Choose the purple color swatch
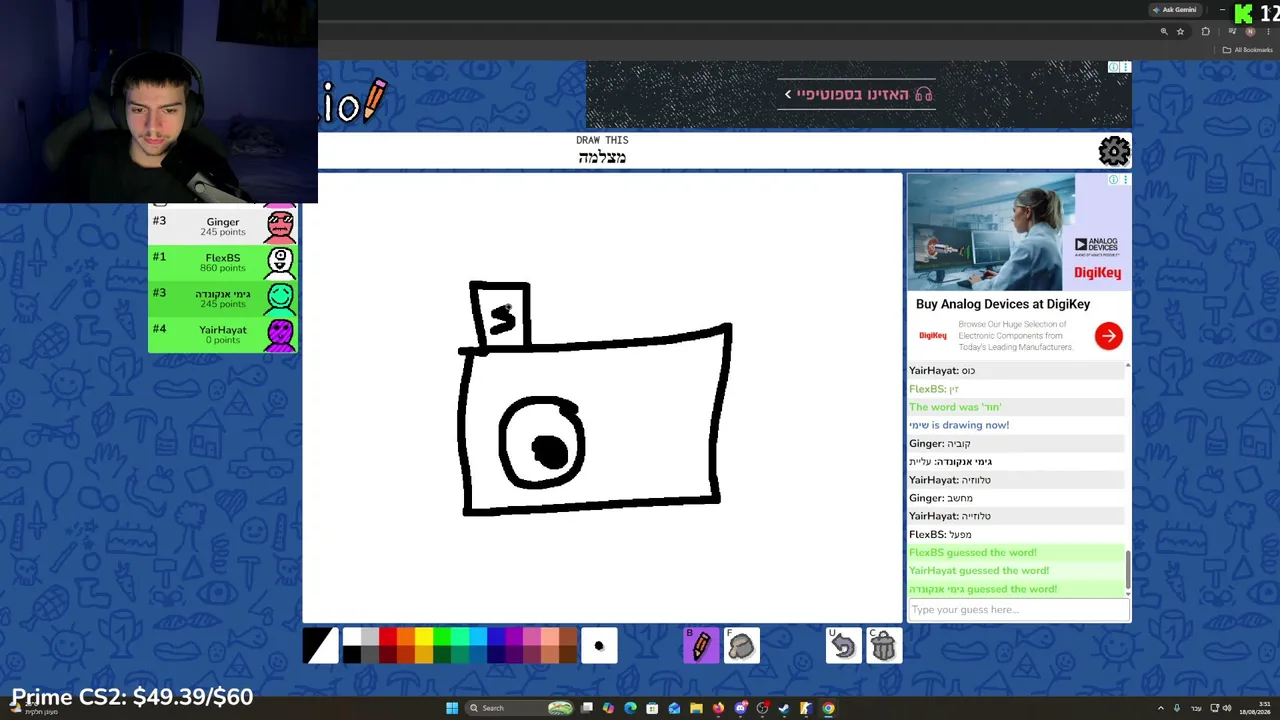1280x720 pixels. coord(514,637)
